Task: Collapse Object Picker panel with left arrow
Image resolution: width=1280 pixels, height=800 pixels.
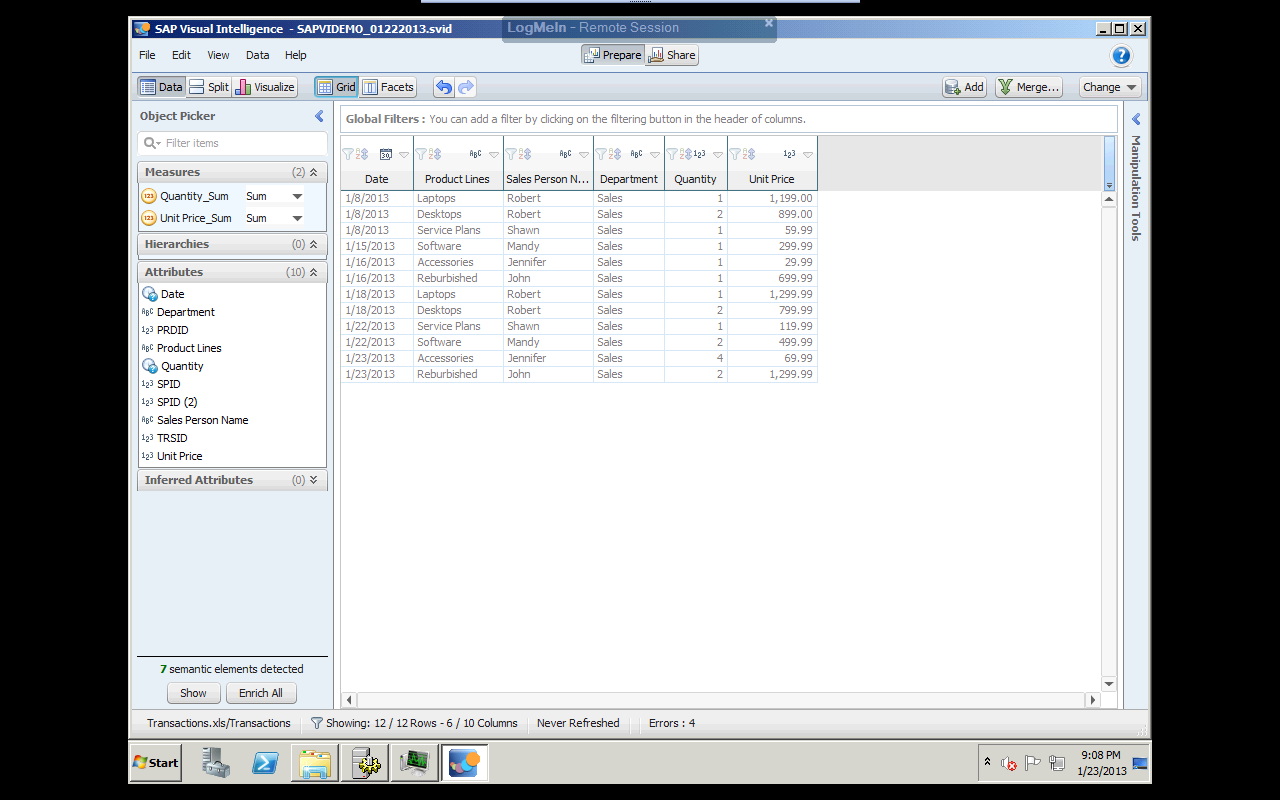Action: point(319,116)
